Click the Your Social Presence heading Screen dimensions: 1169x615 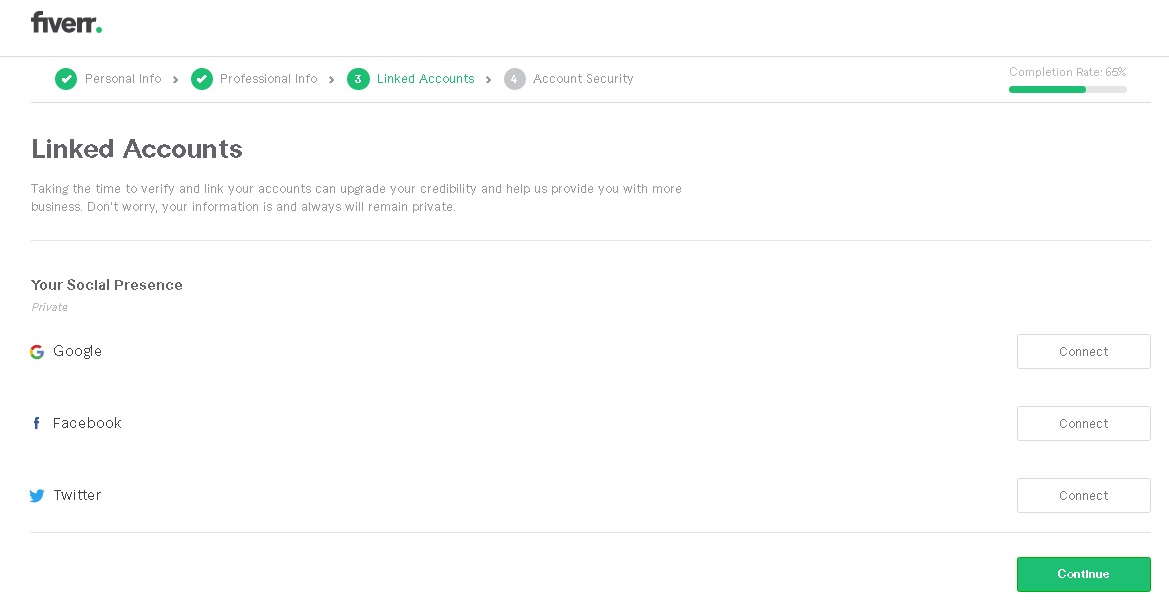pyautogui.click(x=107, y=285)
